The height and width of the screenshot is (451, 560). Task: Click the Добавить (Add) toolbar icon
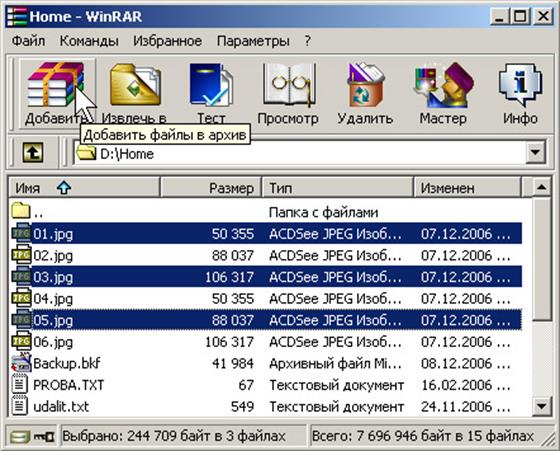click(x=56, y=84)
